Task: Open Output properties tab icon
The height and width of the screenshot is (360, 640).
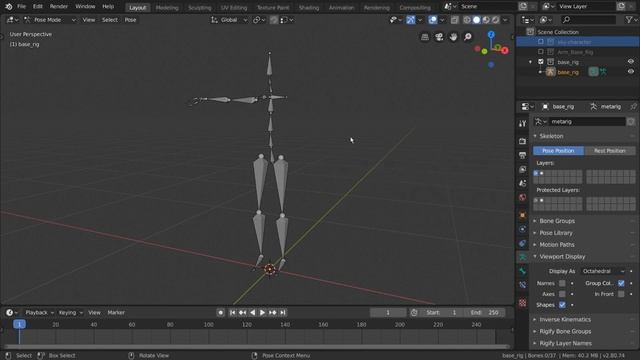Action: coord(522,155)
